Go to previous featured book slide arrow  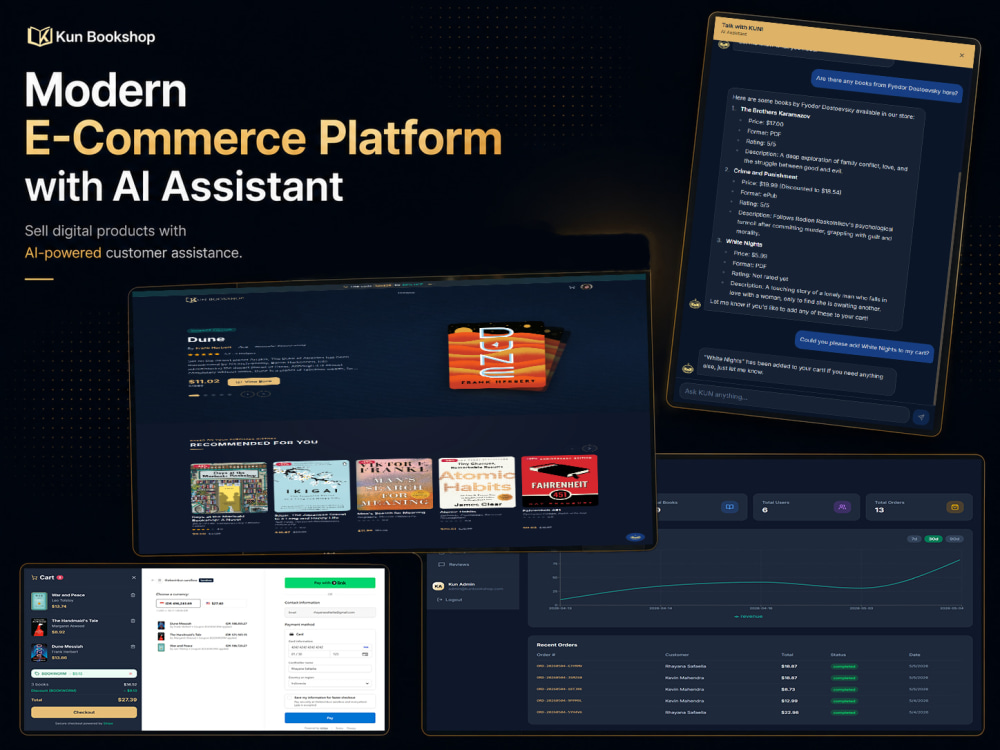click(x=247, y=394)
